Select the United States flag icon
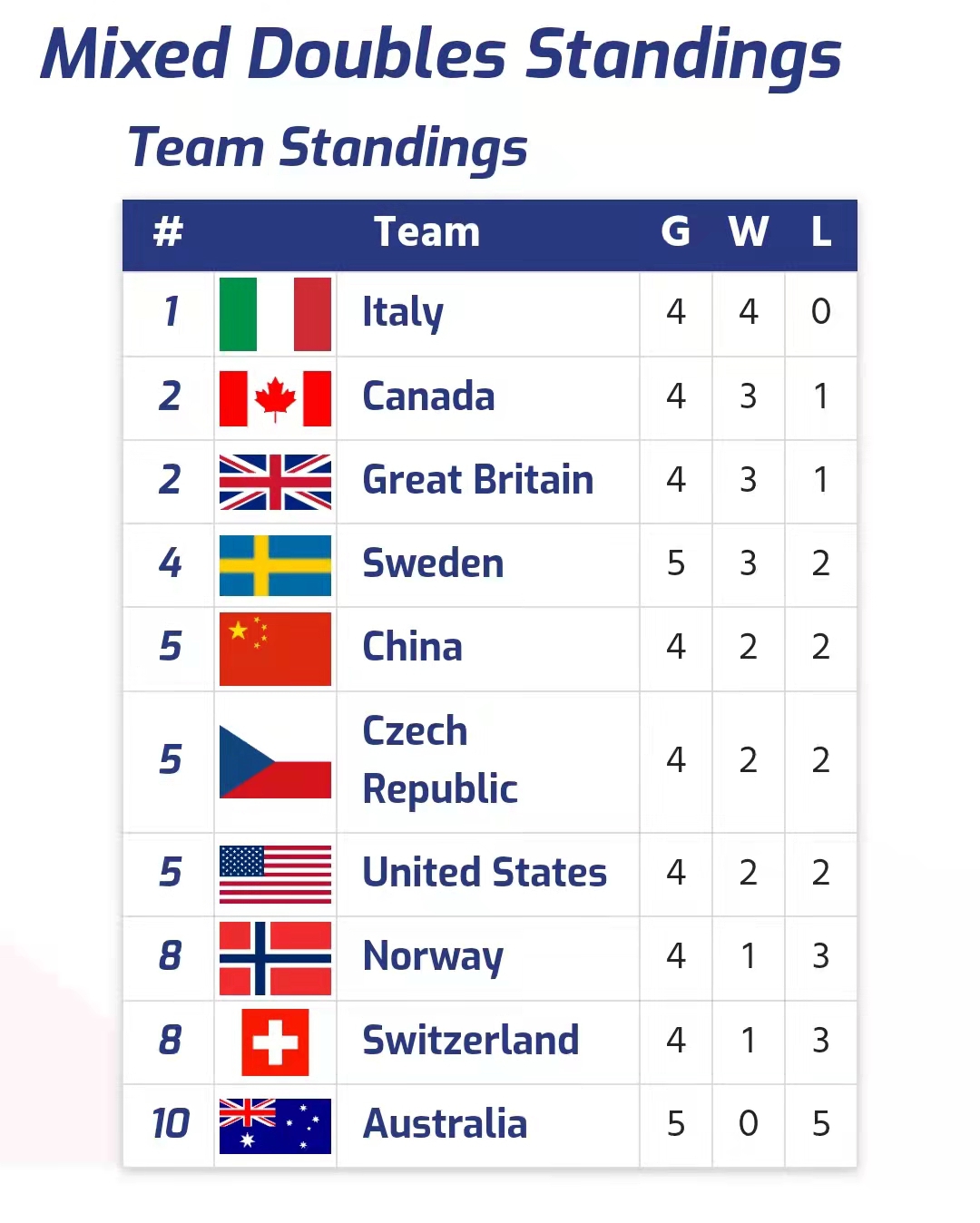980x1223 pixels. pos(275,874)
